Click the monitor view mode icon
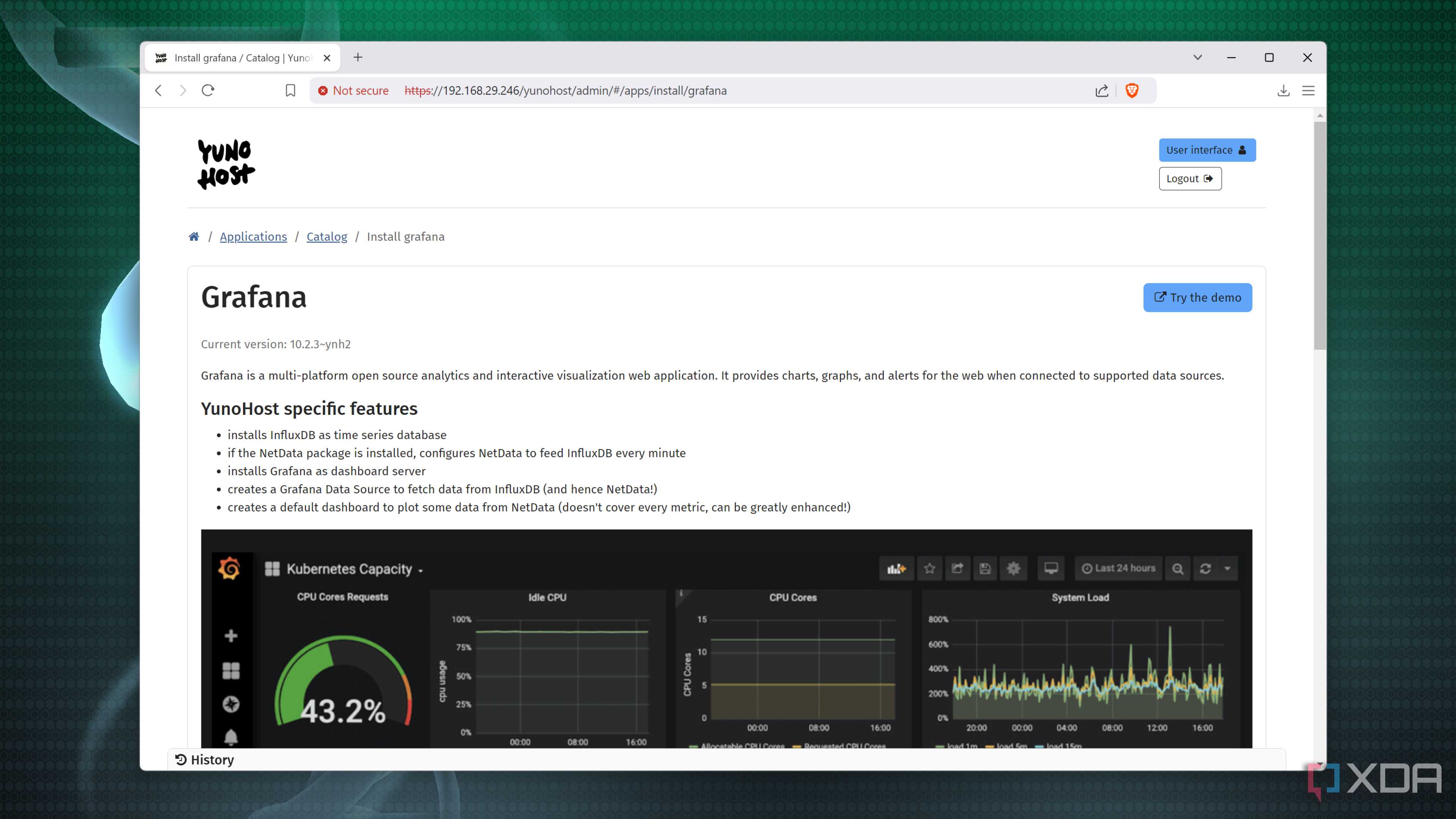Viewport: 1456px width, 819px height. click(x=1051, y=568)
